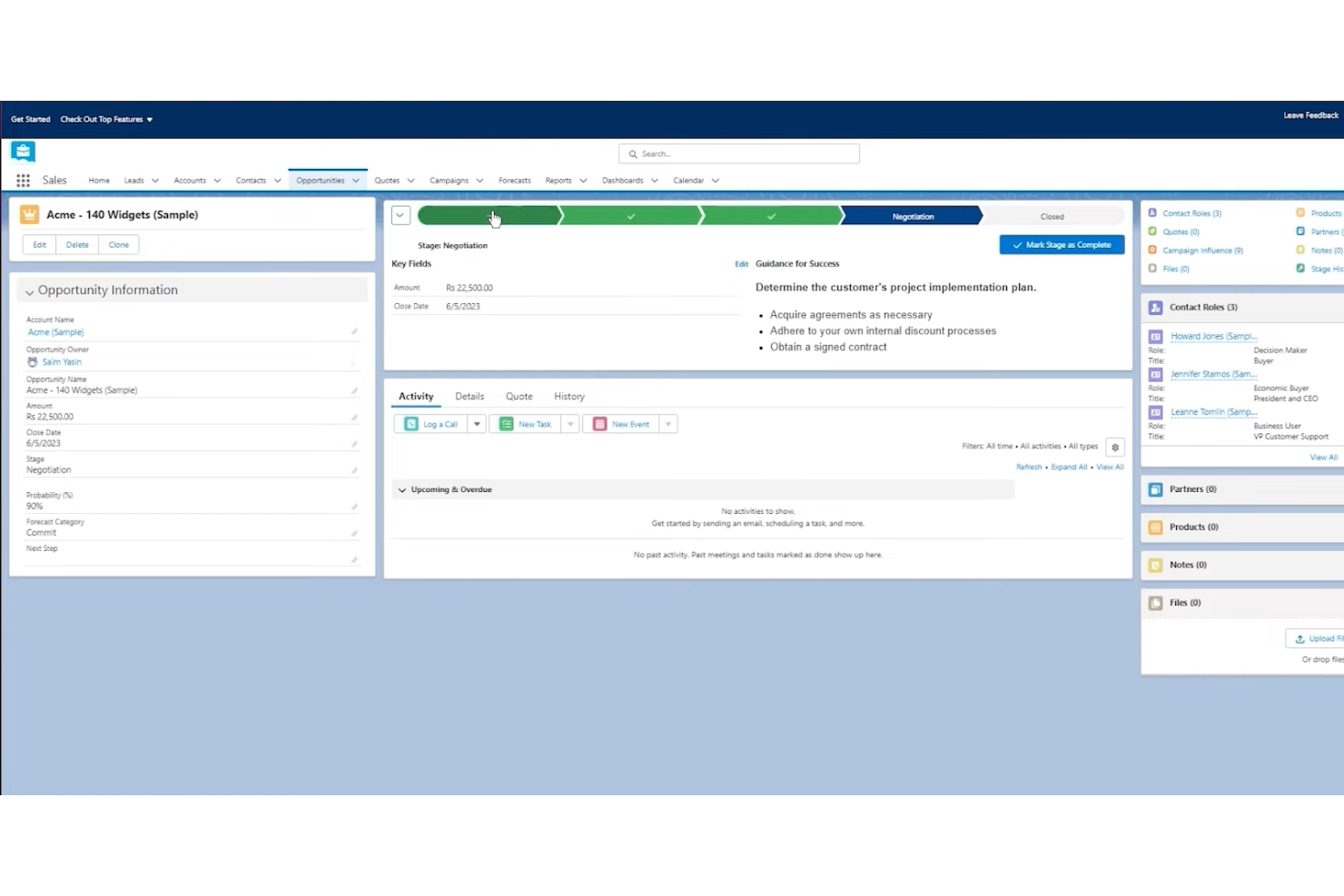Open Check Out Top Features dropdown
Viewport: 1344px width, 896px height.
tap(106, 119)
